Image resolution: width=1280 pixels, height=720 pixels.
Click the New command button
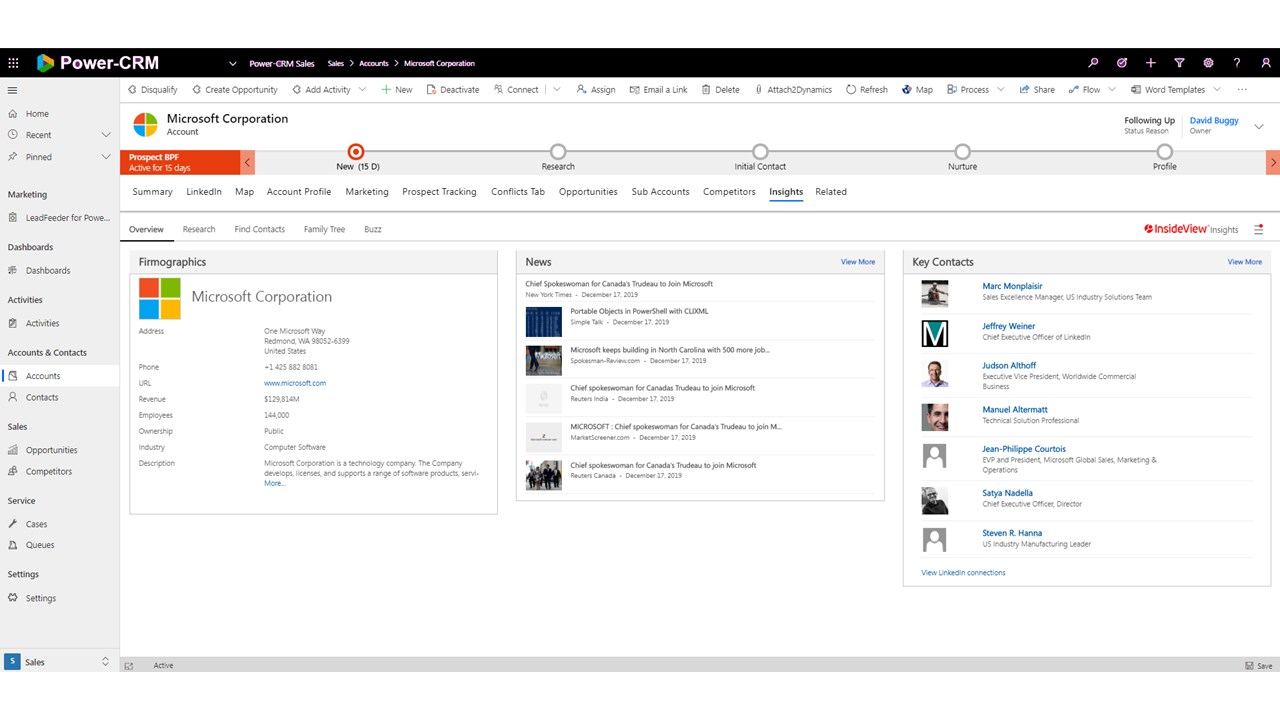[396, 90]
